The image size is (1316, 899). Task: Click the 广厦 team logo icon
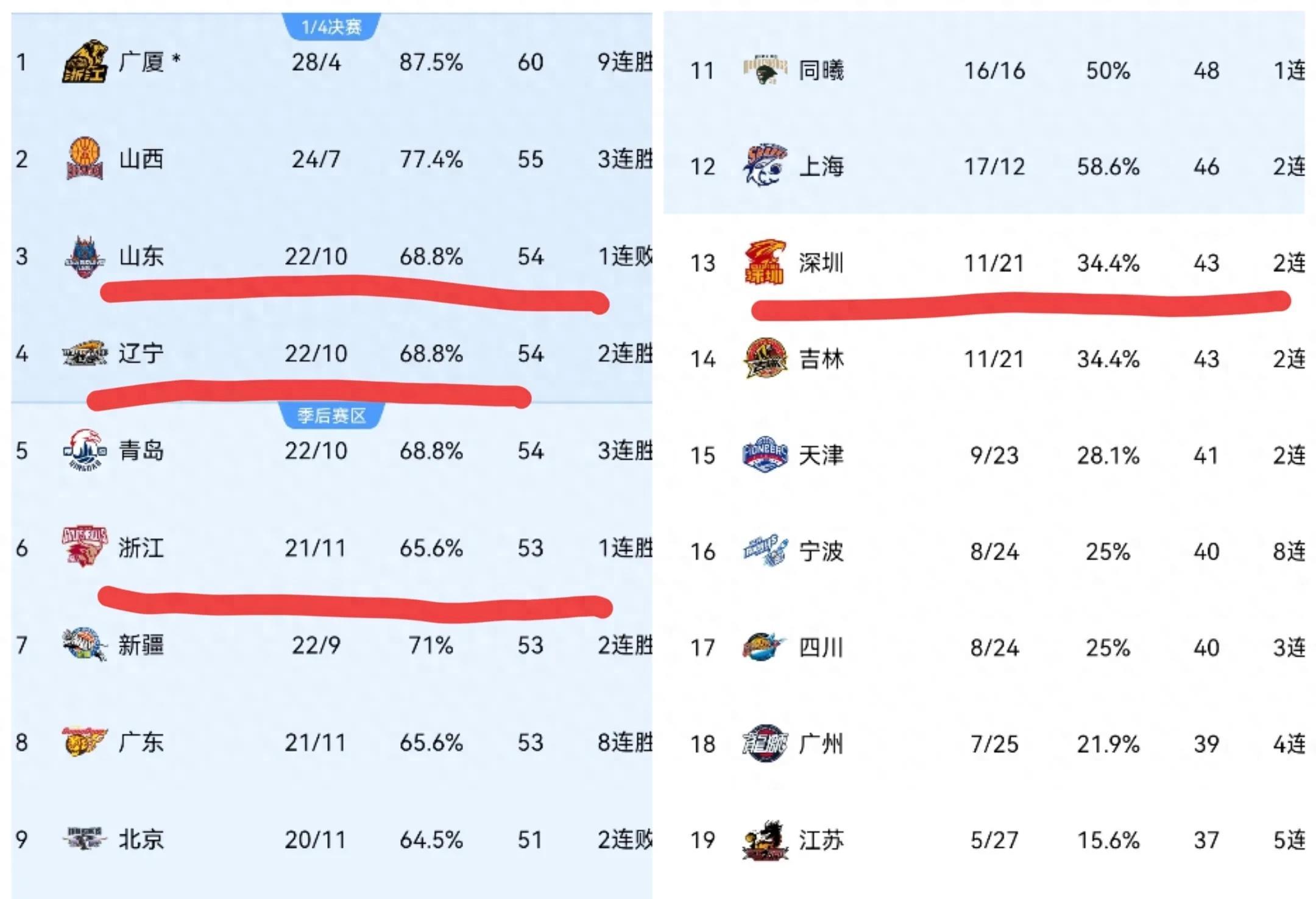pyautogui.click(x=85, y=62)
